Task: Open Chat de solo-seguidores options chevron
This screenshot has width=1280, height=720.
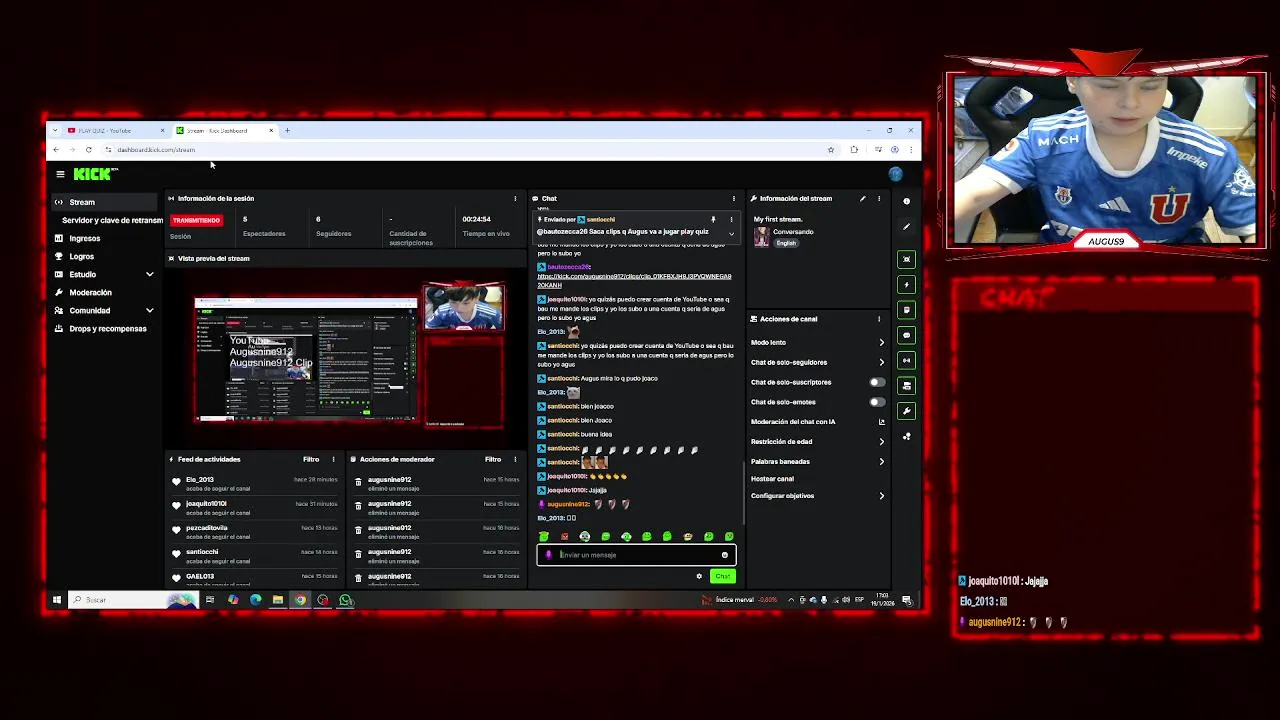Action: point(881,362)
